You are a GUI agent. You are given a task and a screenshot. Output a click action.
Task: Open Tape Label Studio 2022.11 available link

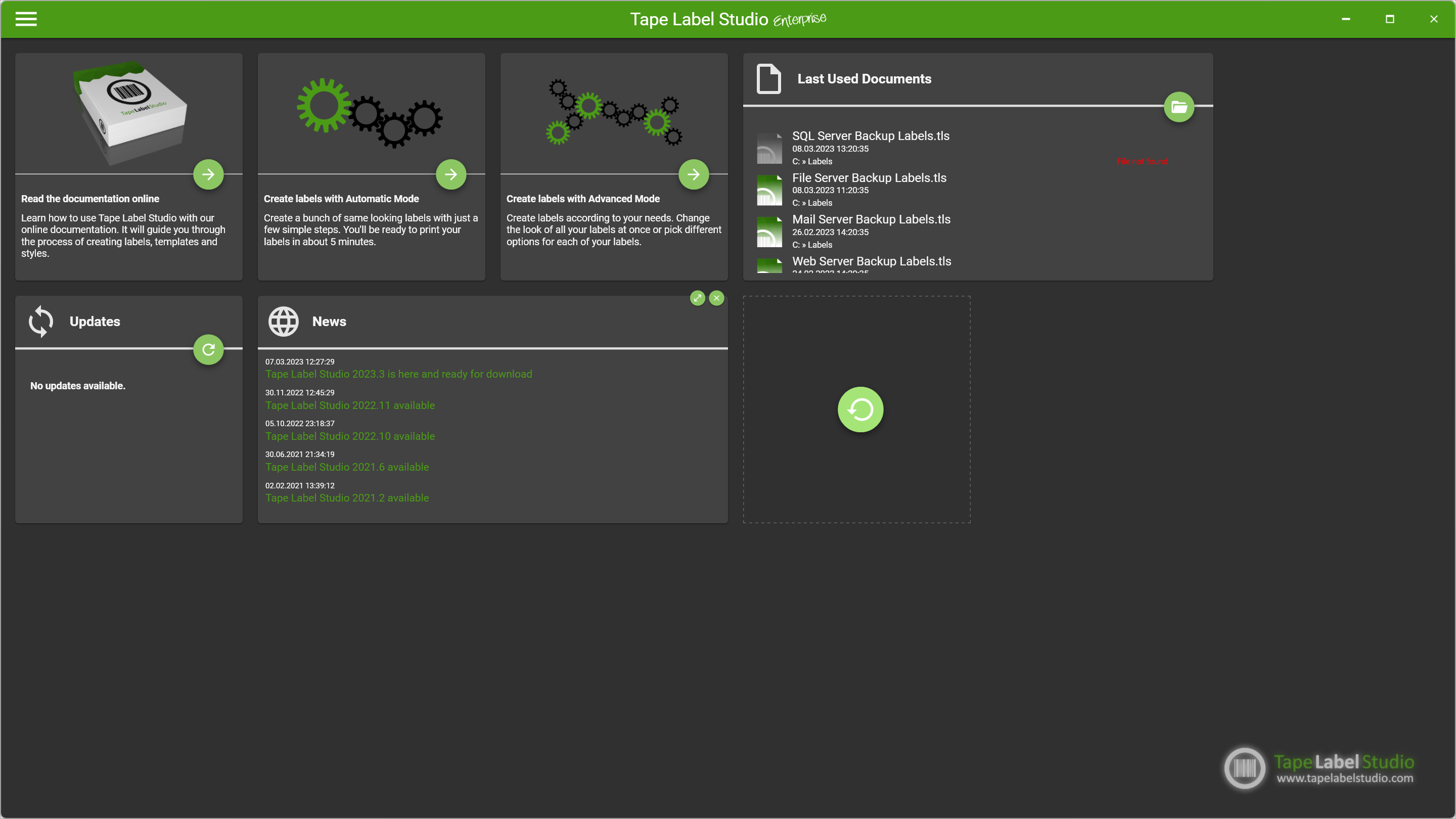[x=350, y=405]
